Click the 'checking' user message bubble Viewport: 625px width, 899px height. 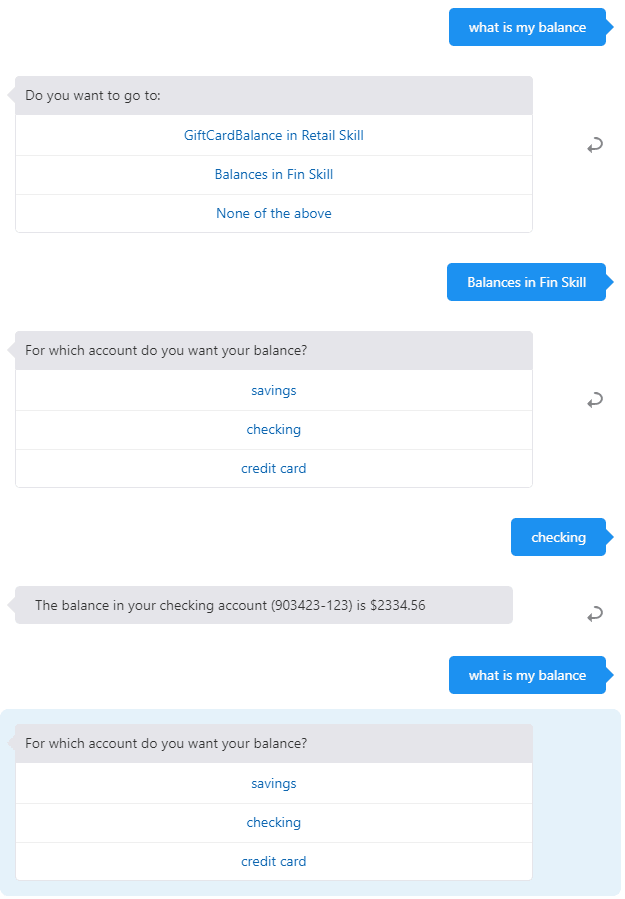558,537
